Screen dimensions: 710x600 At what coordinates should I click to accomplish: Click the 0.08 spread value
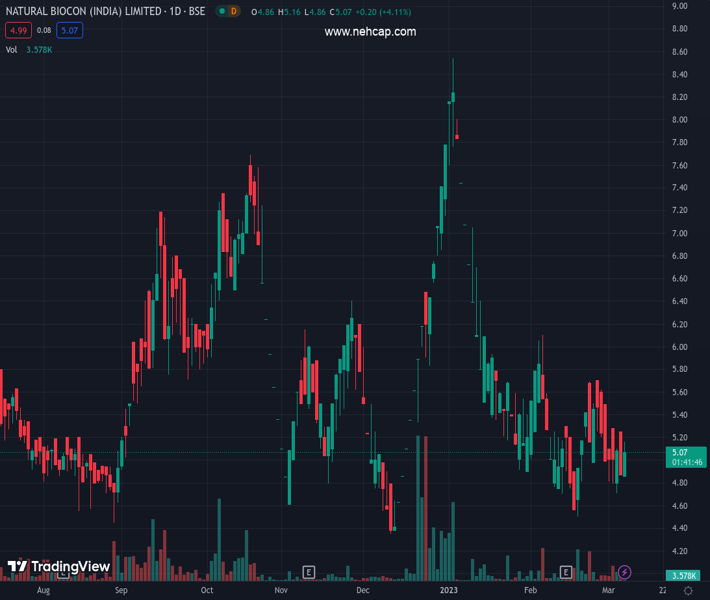tap(44, 31)
